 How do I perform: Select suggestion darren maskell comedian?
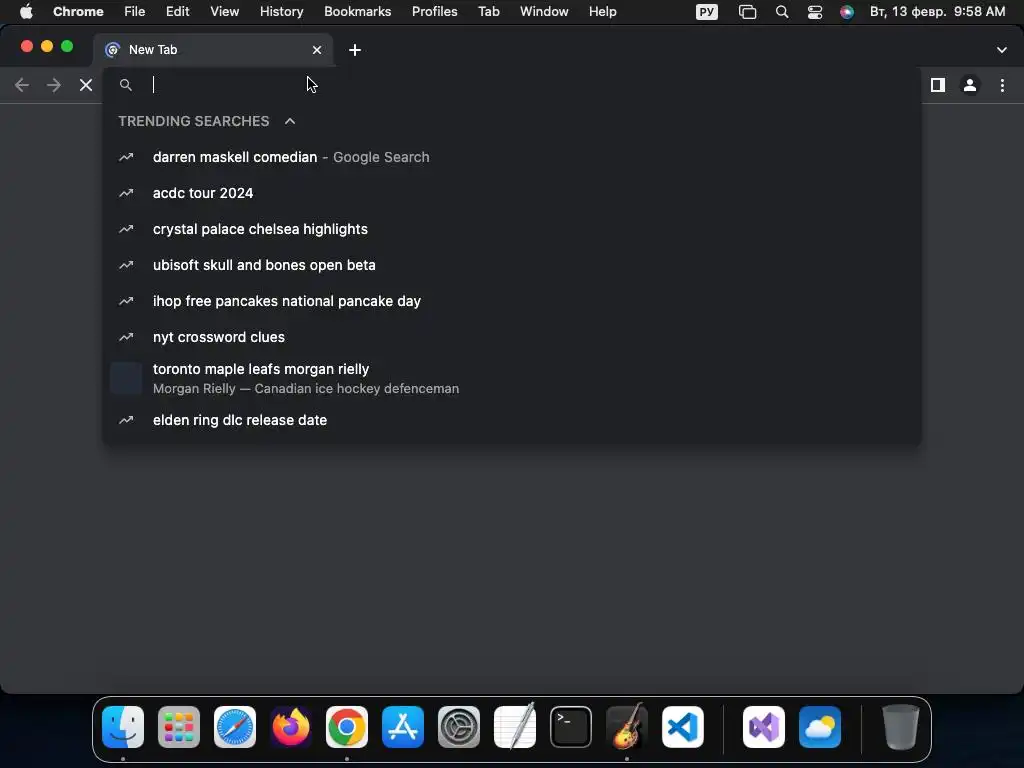click(x=513, y=157)
